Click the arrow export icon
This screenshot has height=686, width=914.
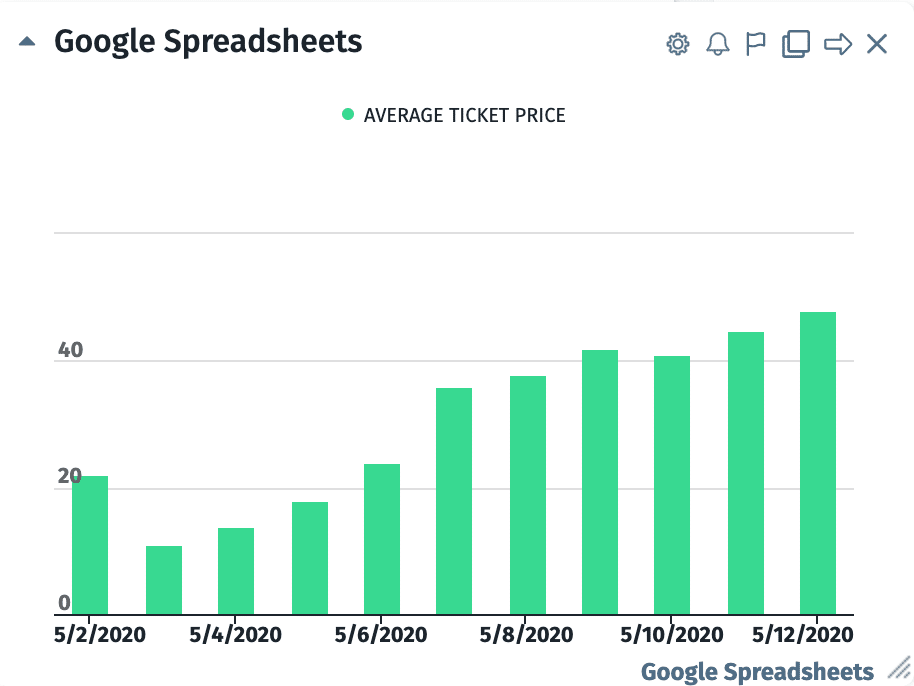click(x=838, y=44)
